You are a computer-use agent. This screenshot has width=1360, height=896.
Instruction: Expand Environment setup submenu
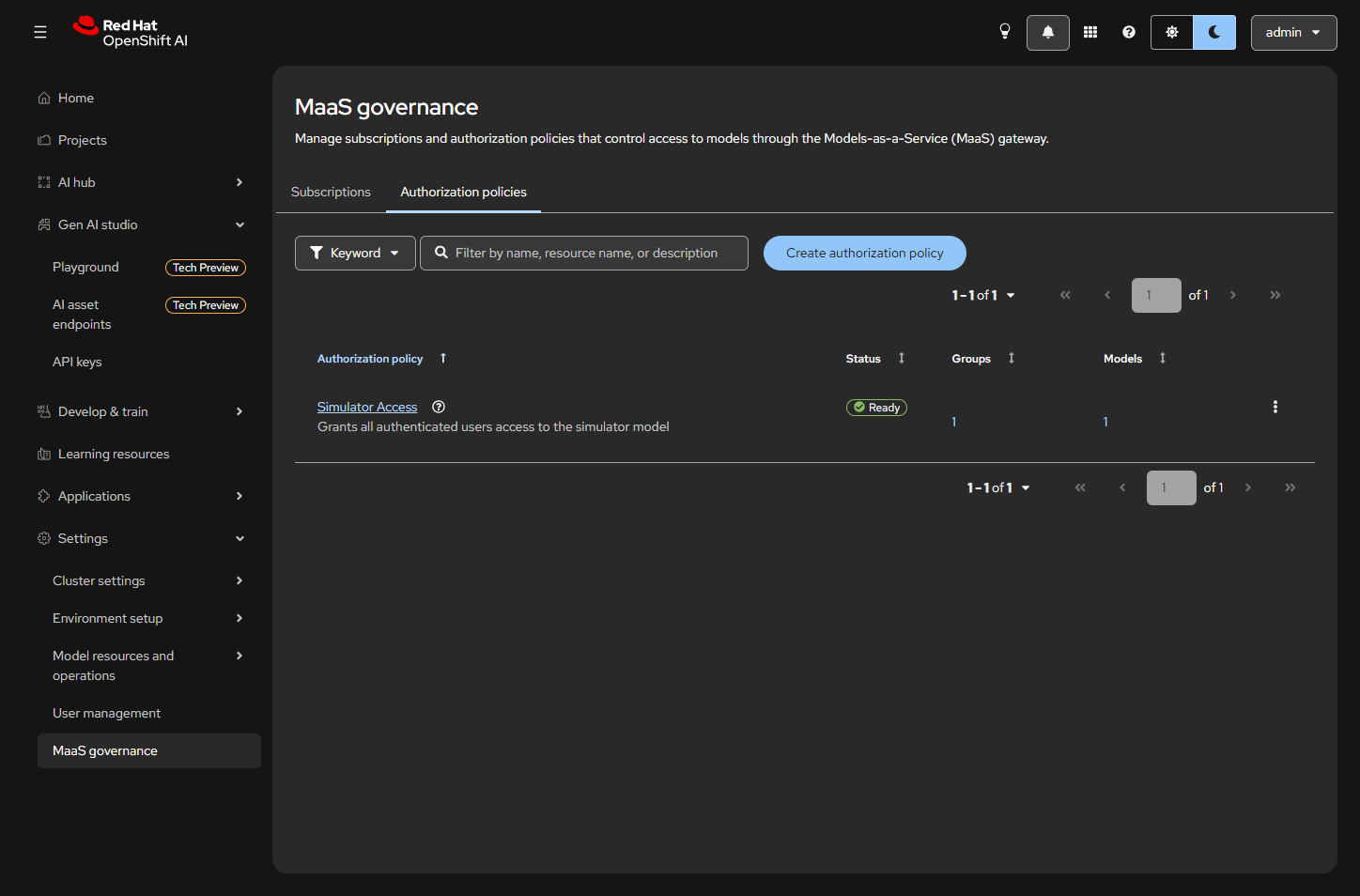click(x=149, y=618)
